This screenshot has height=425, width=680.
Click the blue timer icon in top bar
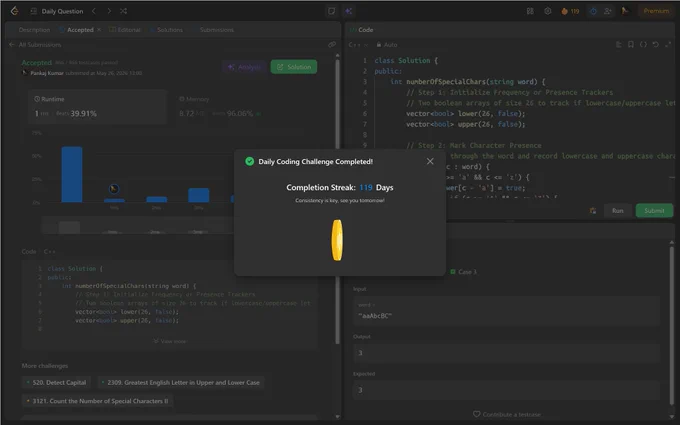pyautogui.click(x=593, y=11)
